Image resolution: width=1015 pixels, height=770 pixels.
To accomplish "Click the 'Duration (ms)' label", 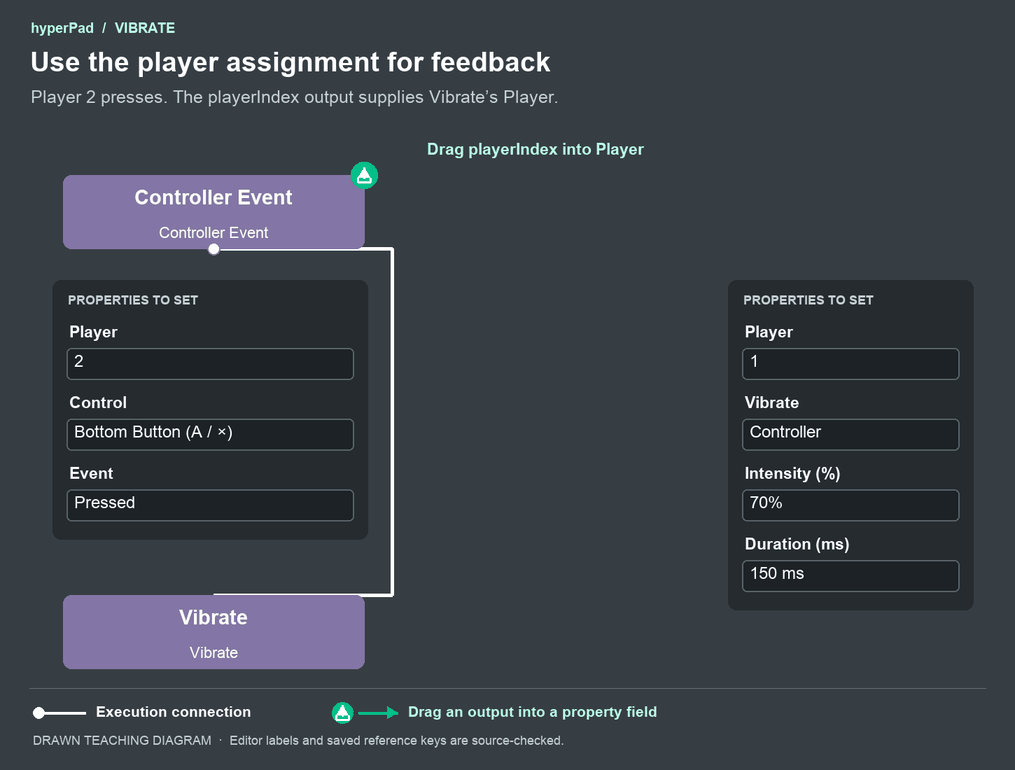I will pos(797,544).
